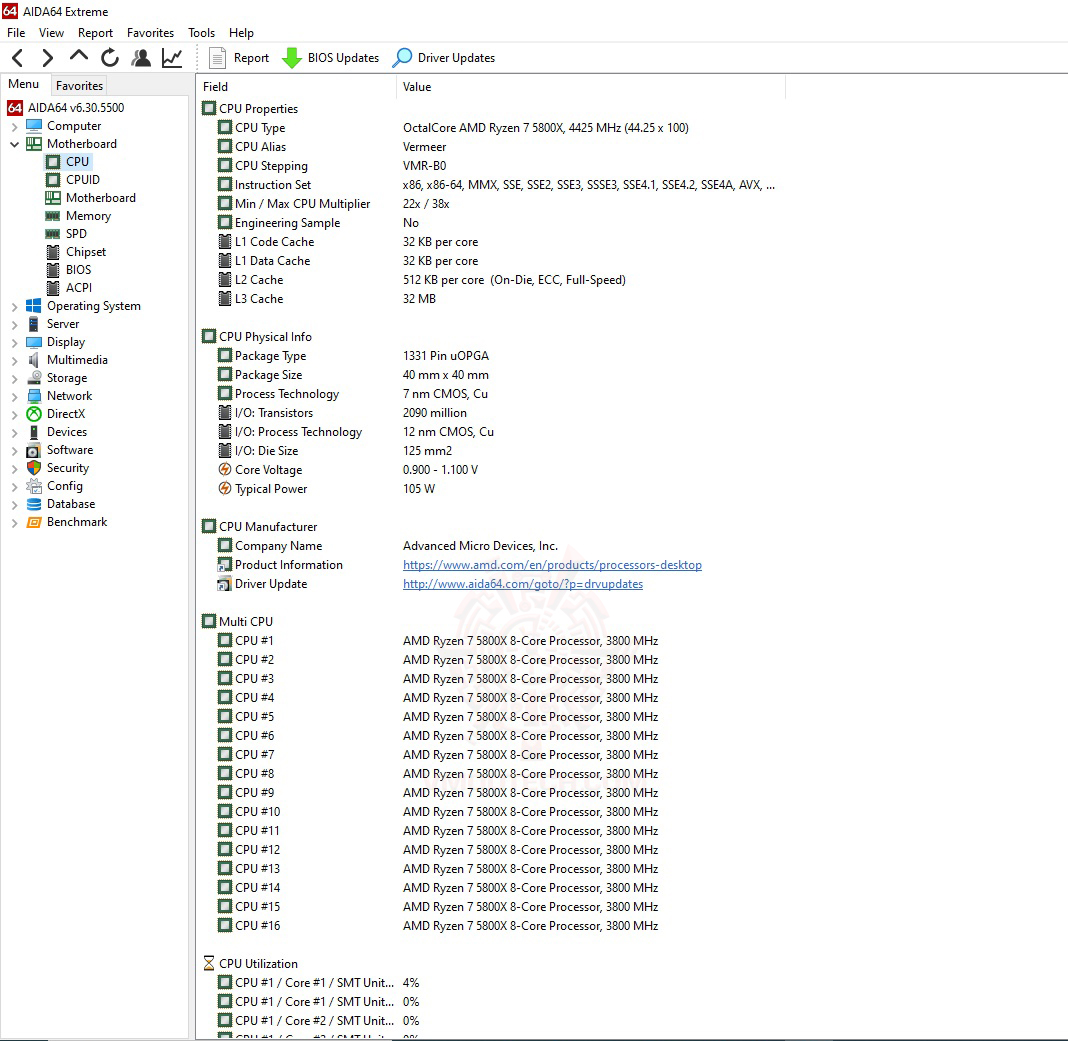
Task: Select the CPU Type row
Action: (x=491, y=127)
